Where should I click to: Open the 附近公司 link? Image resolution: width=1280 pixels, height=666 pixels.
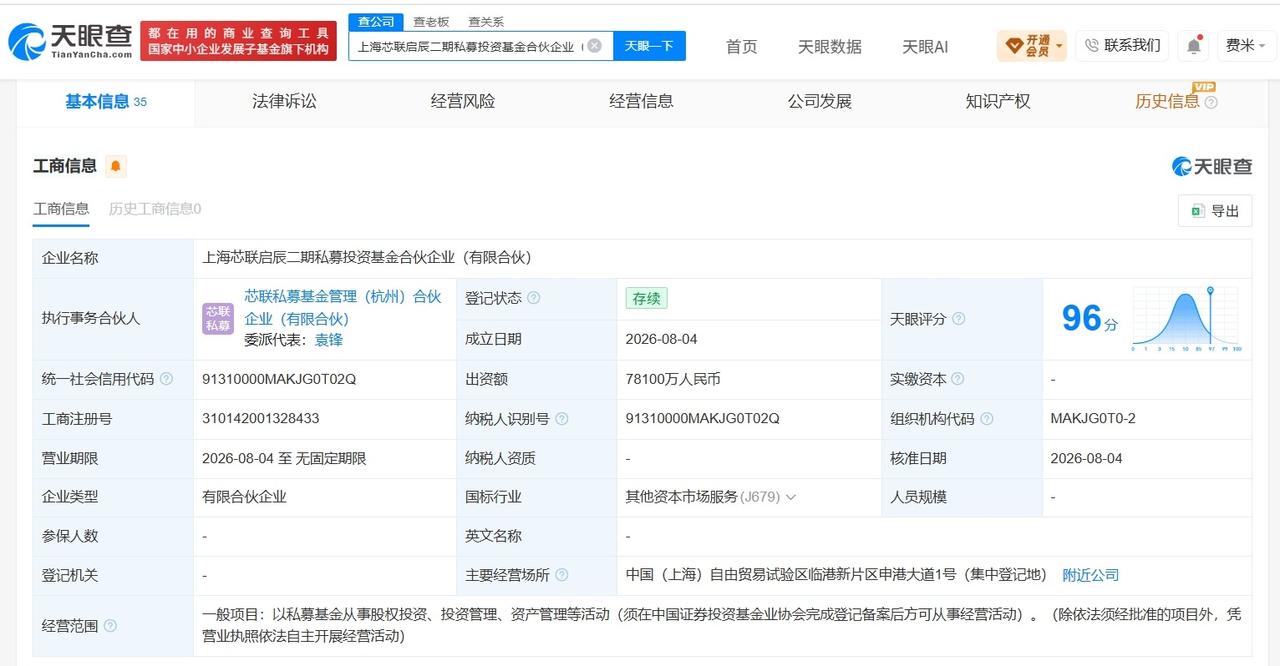point(1090,575)
